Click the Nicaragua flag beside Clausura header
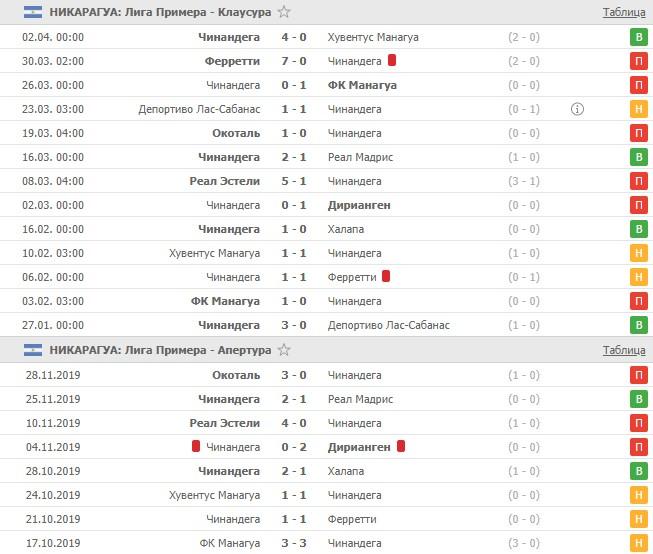653x554 pixels. (x=32, y=12)
